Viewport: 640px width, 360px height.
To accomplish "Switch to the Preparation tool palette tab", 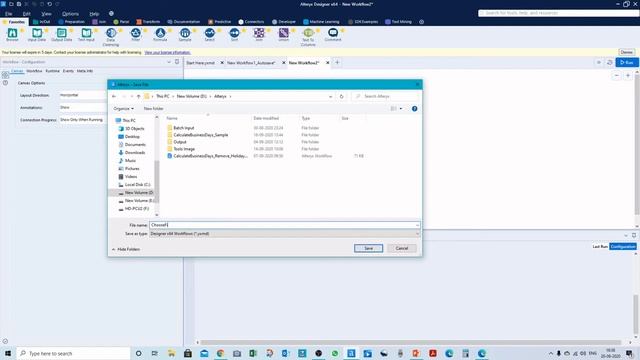I will (x=71, y=22).
